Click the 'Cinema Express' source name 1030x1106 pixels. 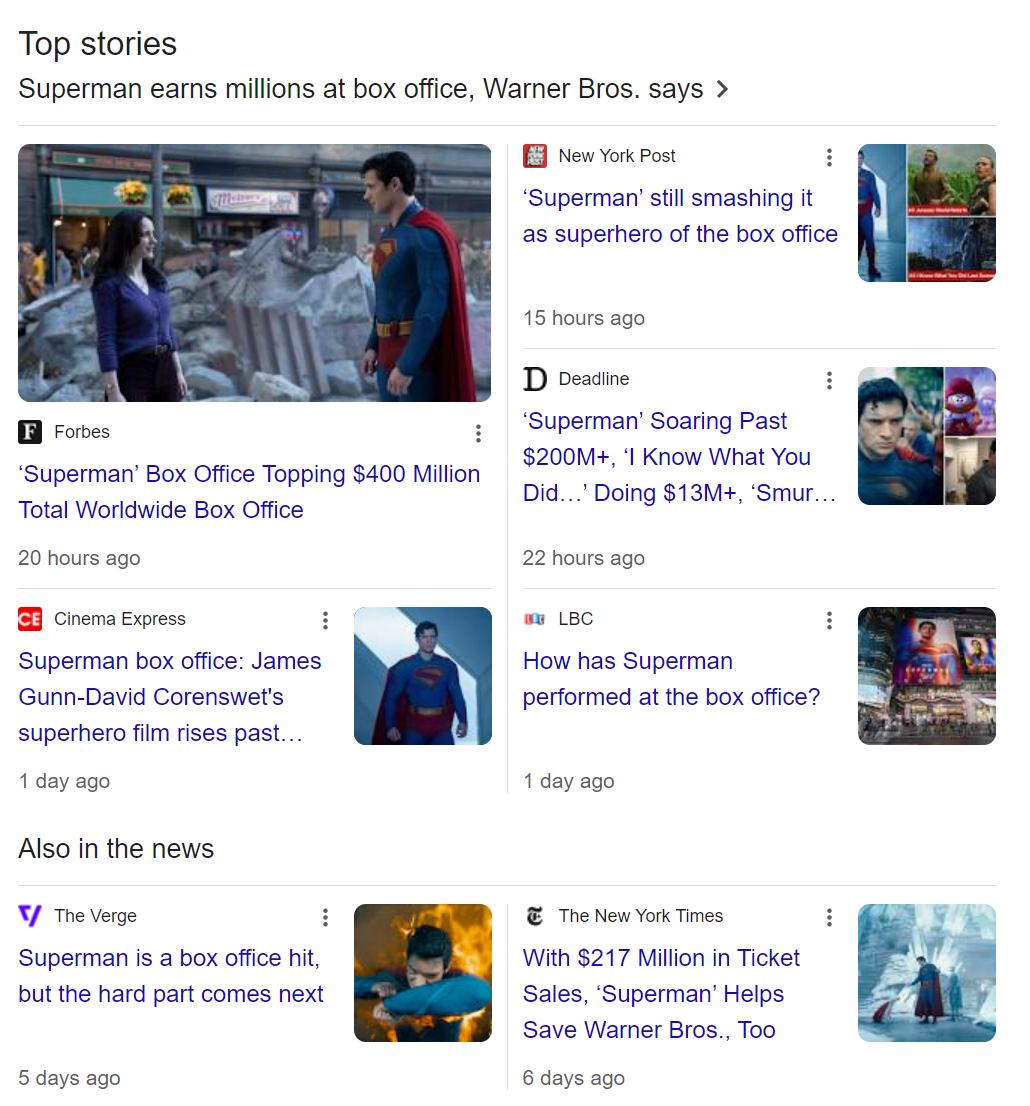120,619
